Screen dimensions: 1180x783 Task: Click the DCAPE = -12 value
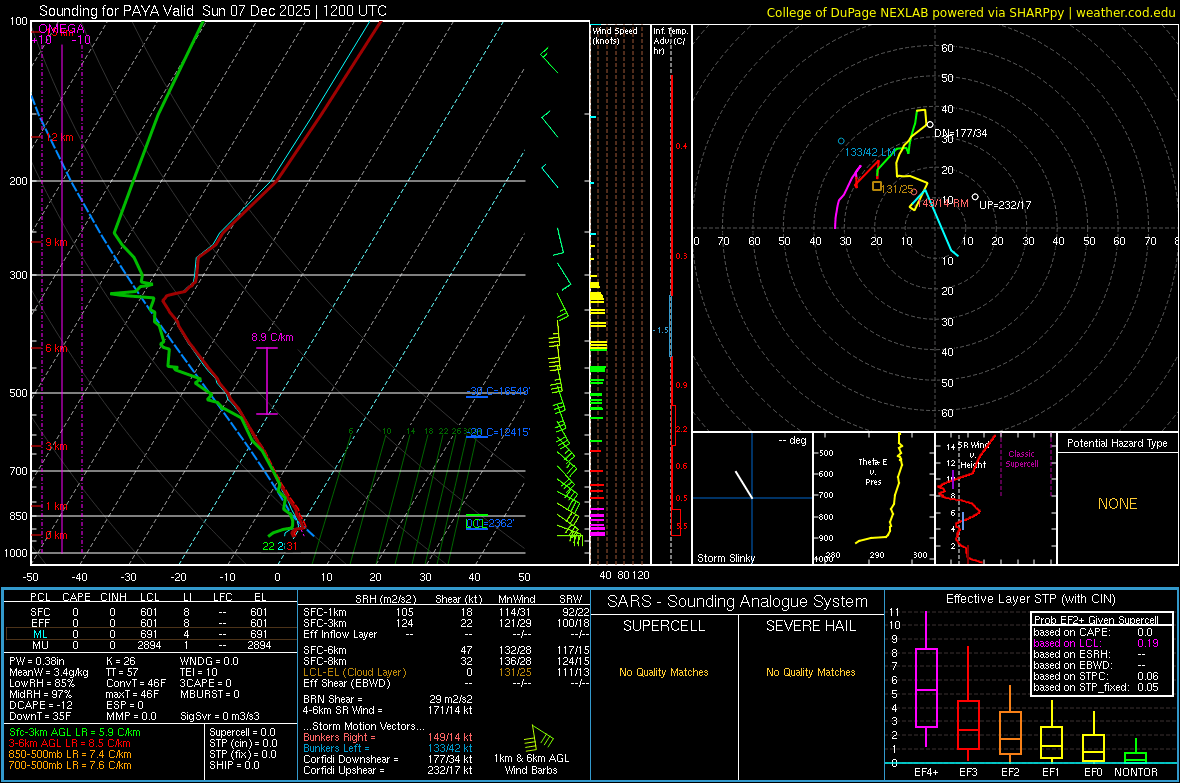(41, 705)
